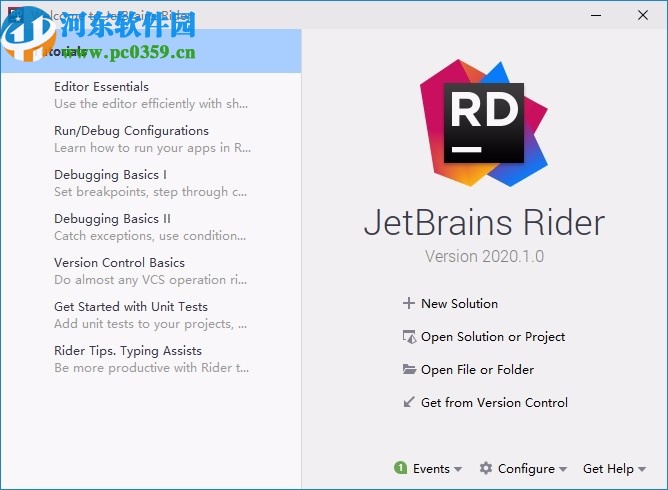Click the plus icon beside New Solution
Screen dimensions: 668x490
click(409, 303)
